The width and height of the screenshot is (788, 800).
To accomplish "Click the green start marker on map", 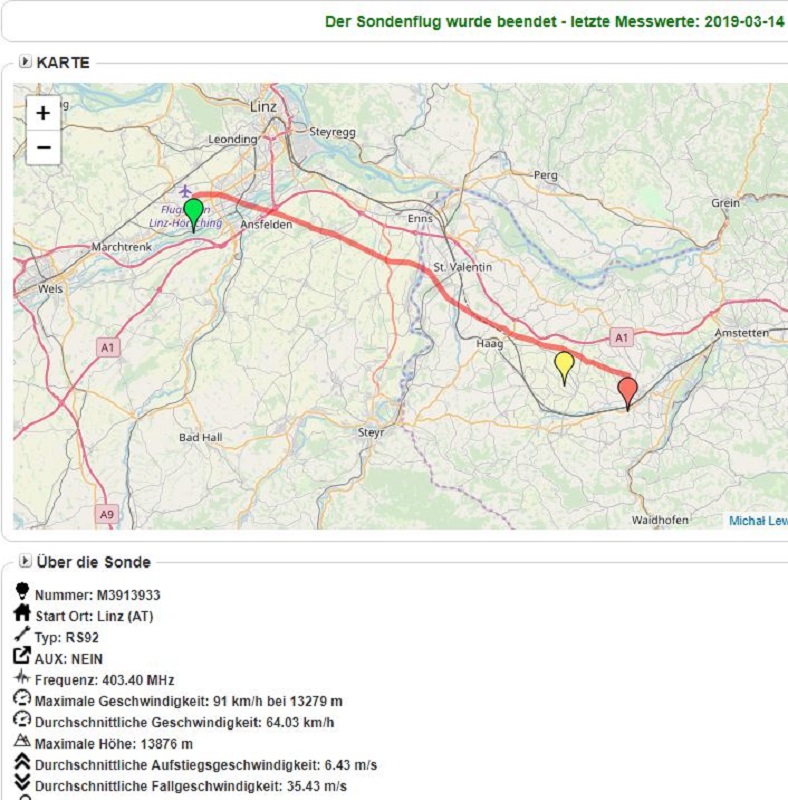I will tap(193, 215).
